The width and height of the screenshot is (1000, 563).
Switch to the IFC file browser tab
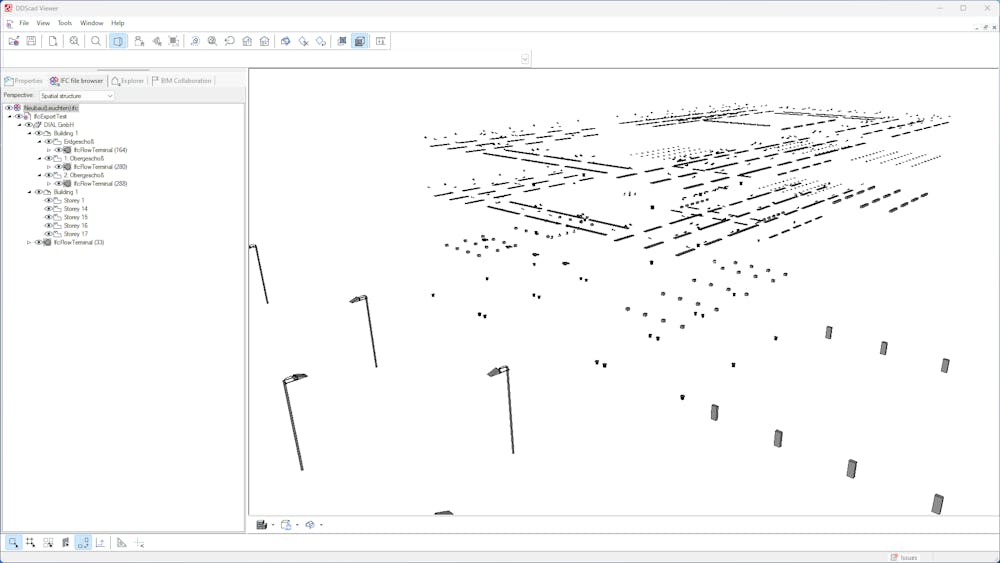[x=77, y=81]
